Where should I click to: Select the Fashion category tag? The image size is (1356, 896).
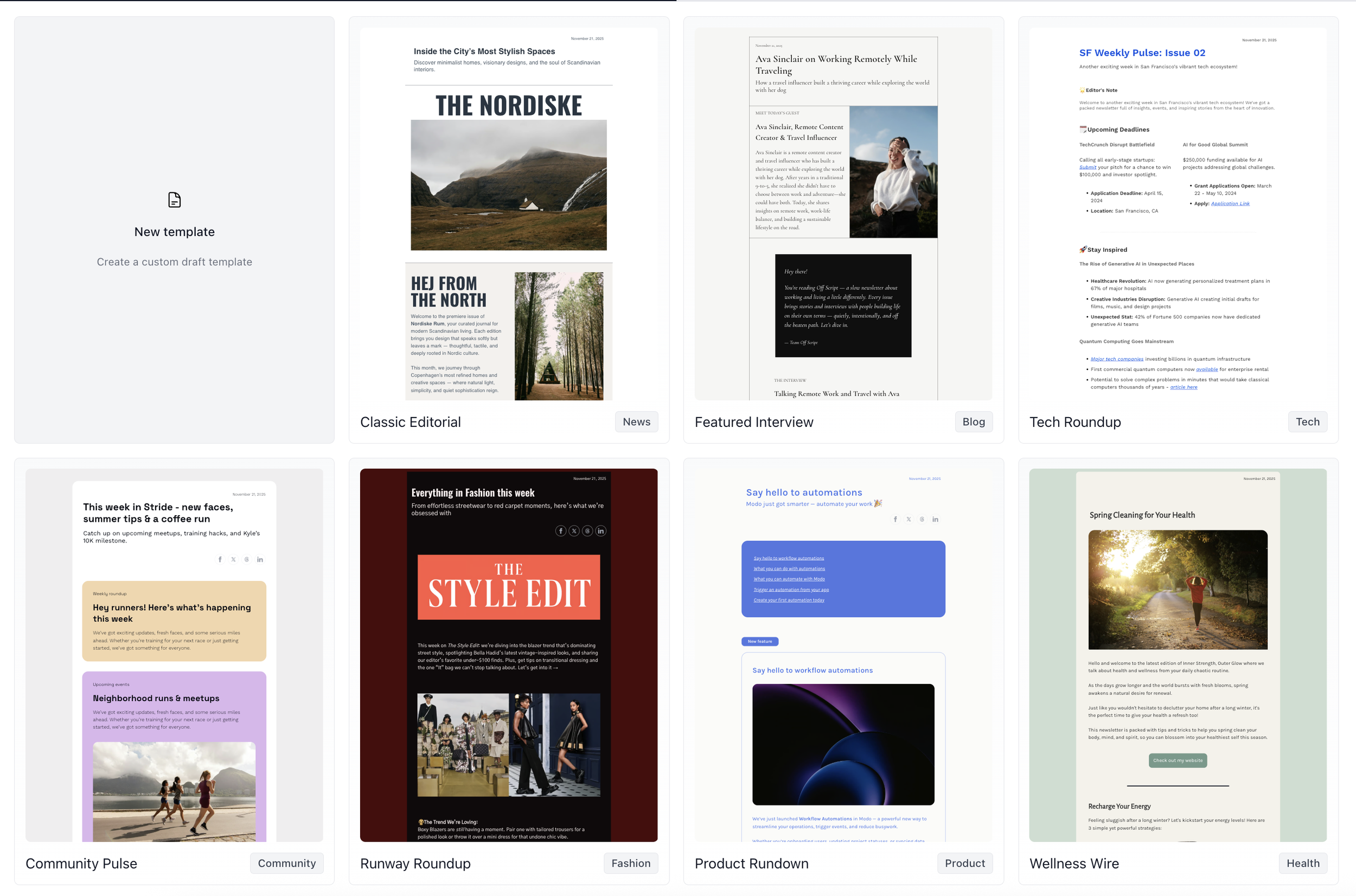click(x=630, y=863)
